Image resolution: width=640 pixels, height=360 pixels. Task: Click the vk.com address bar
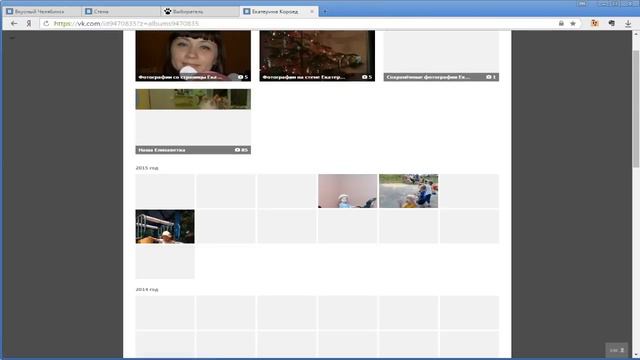(x=302, y=24)
